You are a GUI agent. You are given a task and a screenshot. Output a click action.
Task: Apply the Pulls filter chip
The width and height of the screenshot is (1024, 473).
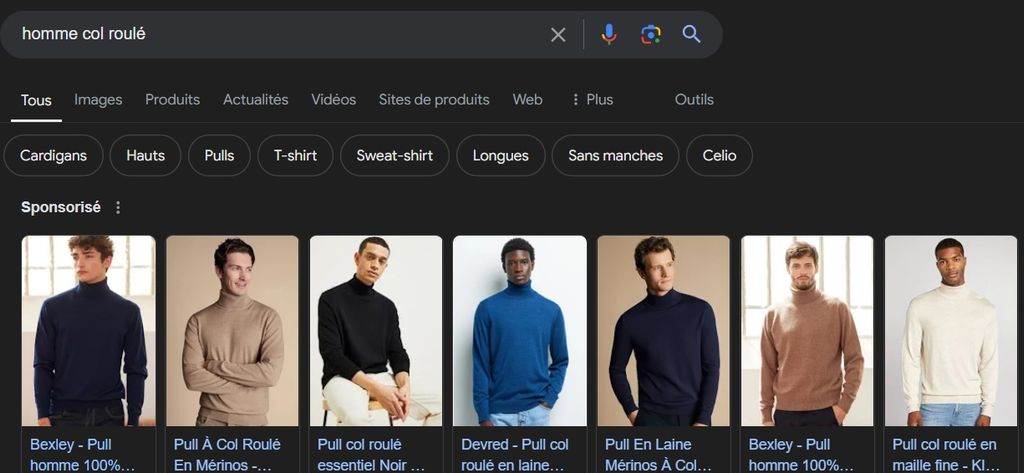point(219,155)
